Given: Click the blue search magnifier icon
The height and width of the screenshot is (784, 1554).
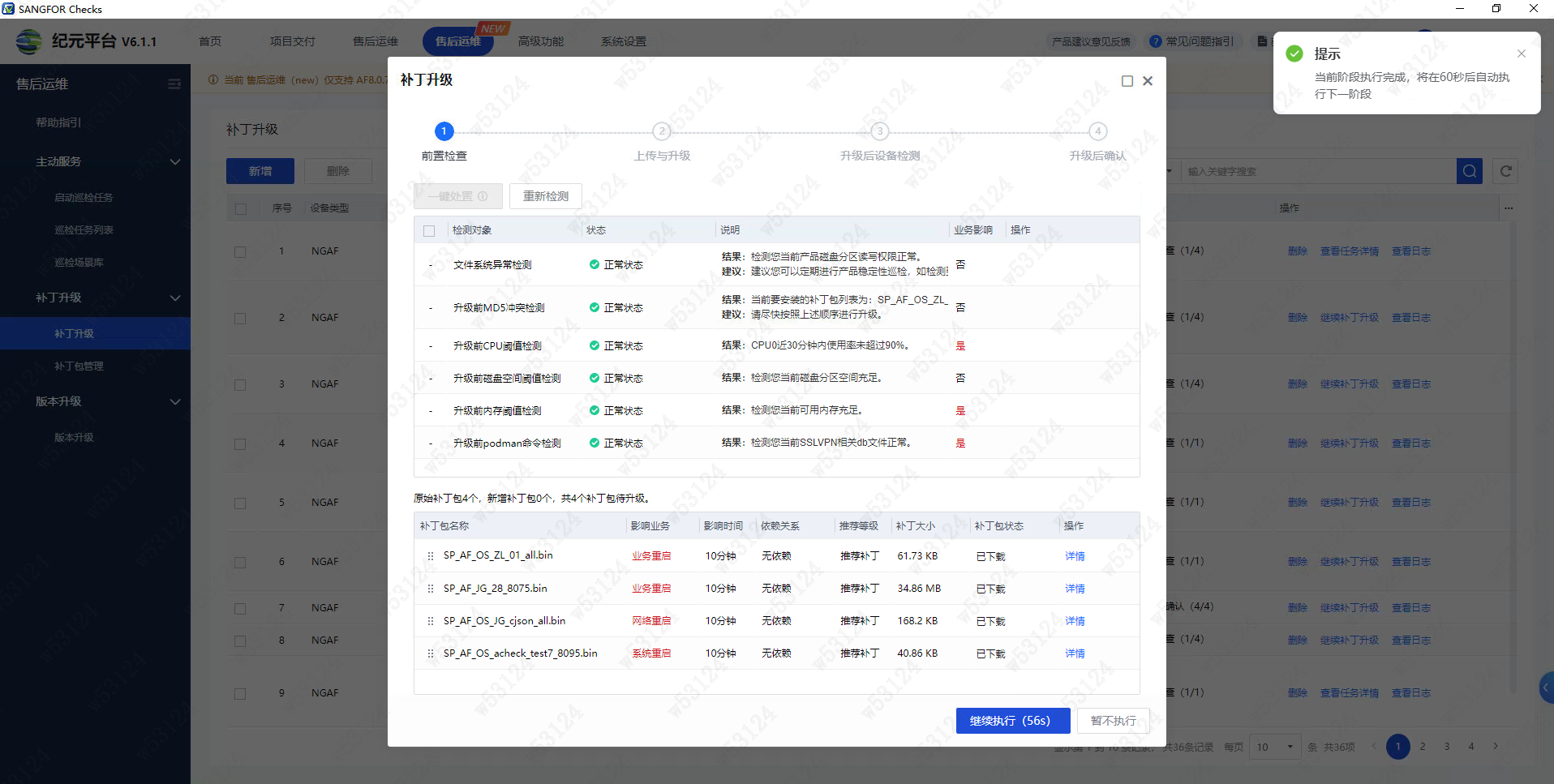Looking at the screenshot, I should [1469, 171].
